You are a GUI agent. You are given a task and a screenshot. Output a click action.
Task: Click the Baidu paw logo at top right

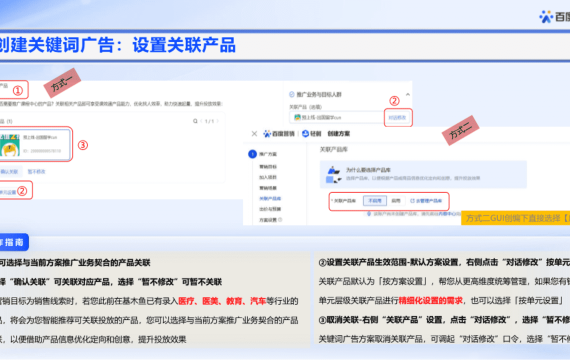pos(546,16)
